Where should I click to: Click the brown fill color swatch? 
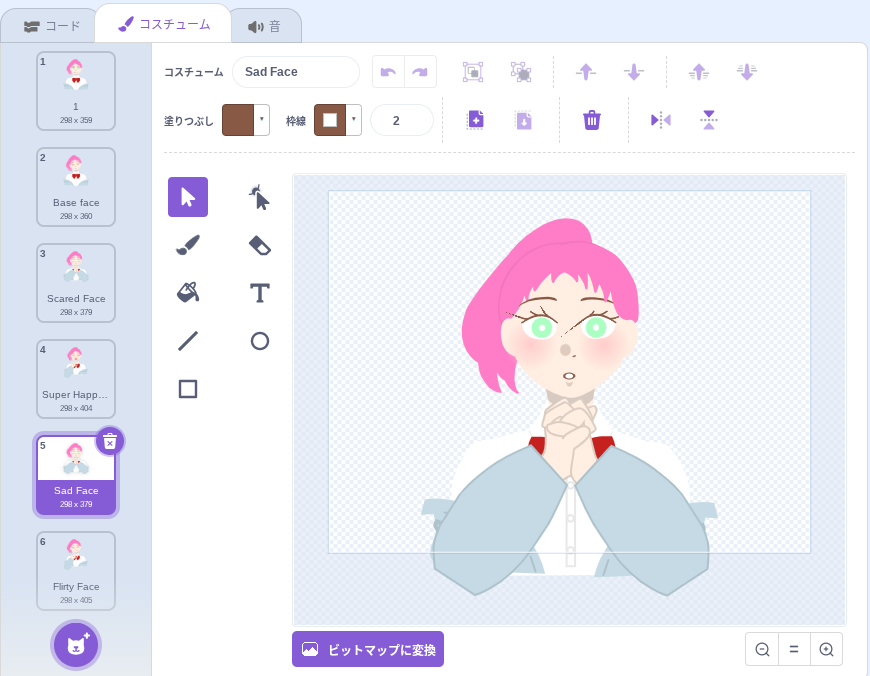[x=238, y=120]
